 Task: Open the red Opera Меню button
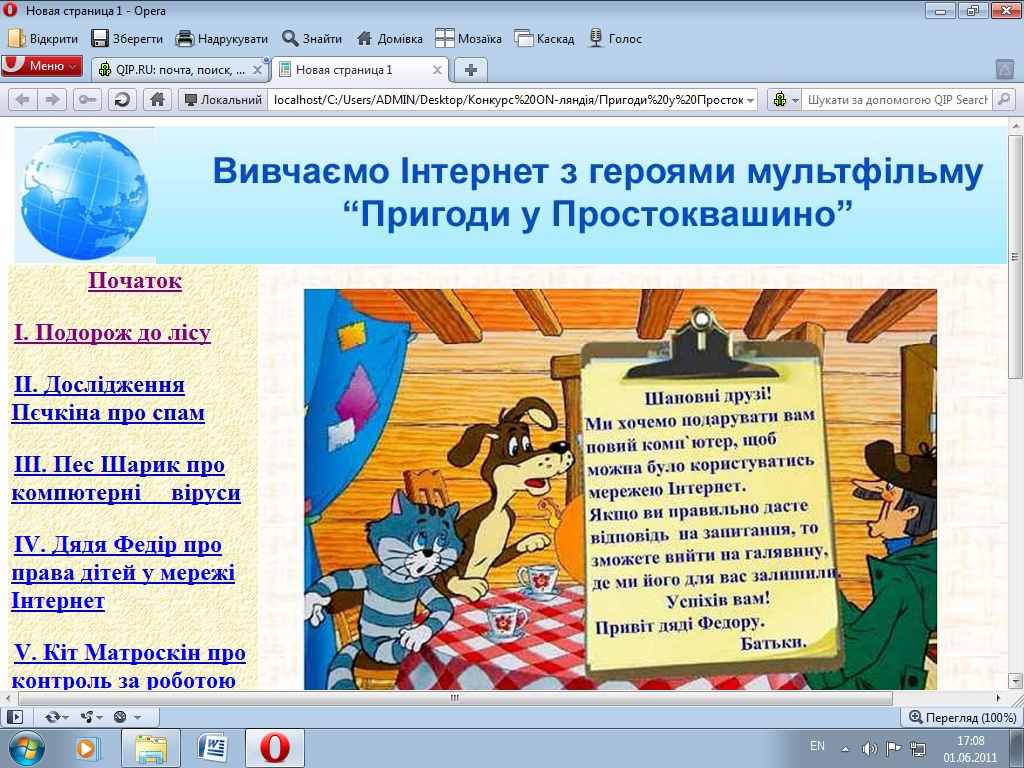pyautogui.click(x=42, y=66)
